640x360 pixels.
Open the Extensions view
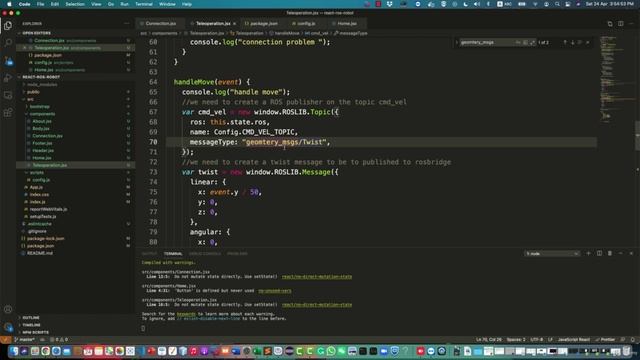pos(8,113)
